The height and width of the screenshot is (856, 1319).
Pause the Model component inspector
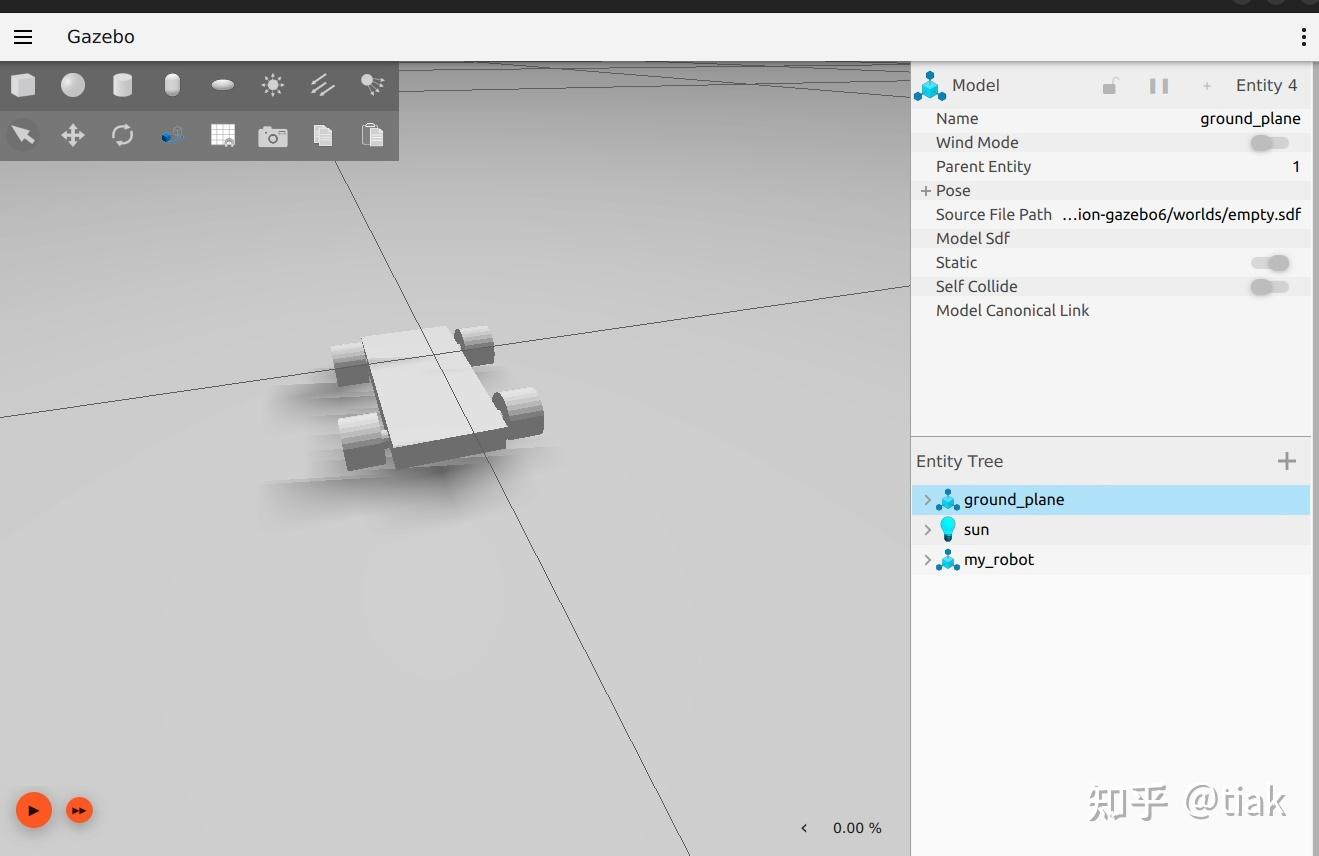(1158, 86)
